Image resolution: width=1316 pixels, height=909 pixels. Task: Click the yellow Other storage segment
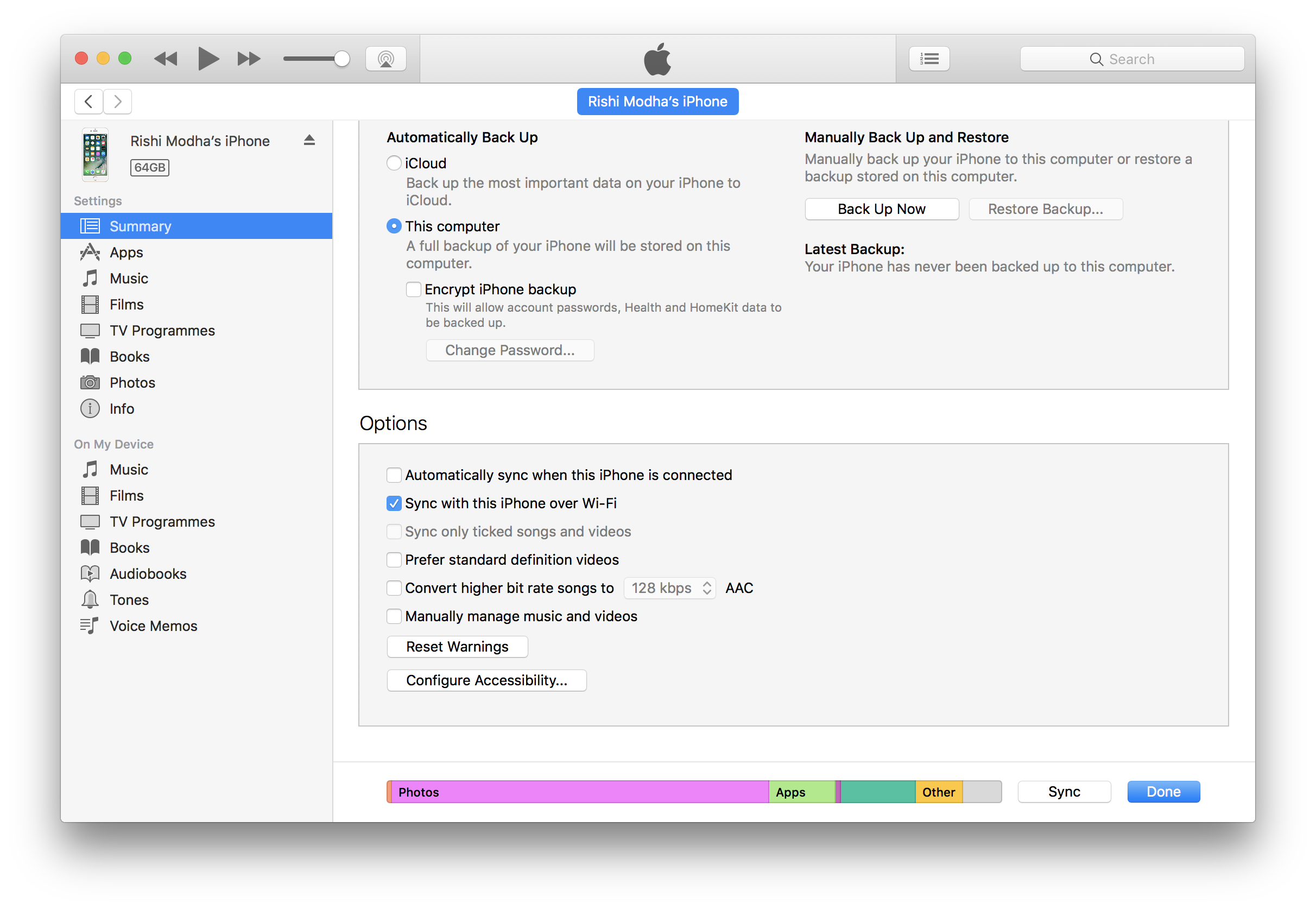(939, 792)
